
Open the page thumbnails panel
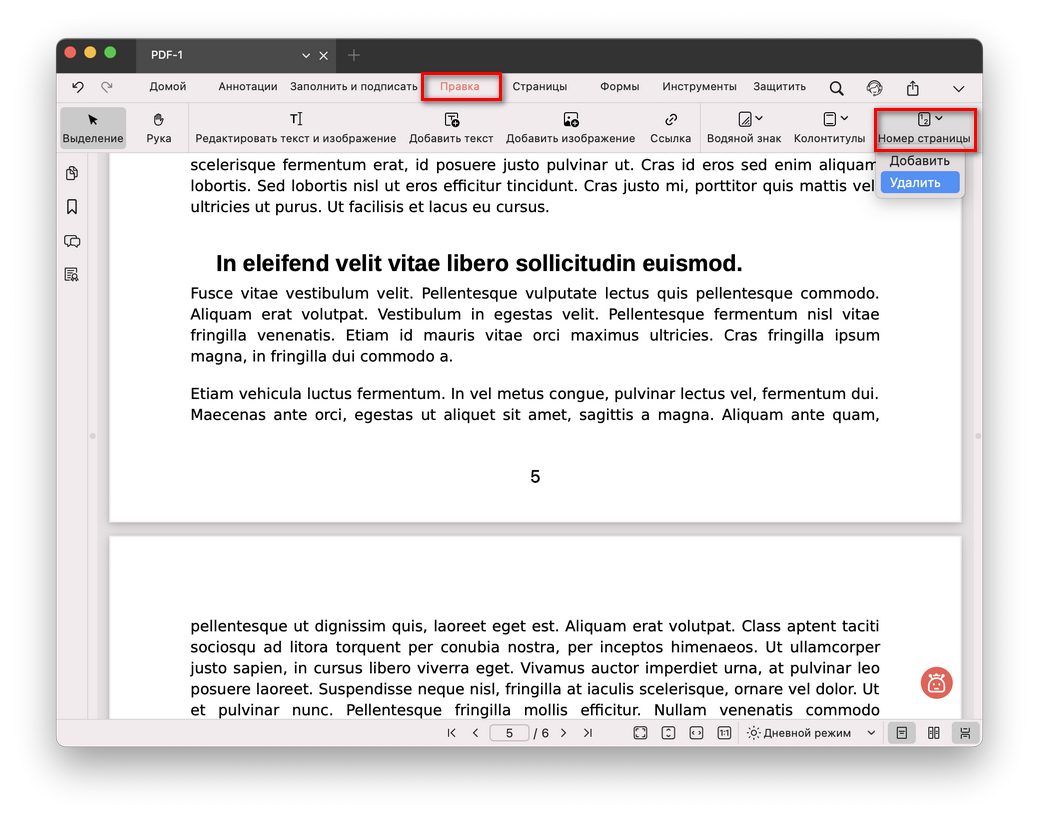point(71,173)
